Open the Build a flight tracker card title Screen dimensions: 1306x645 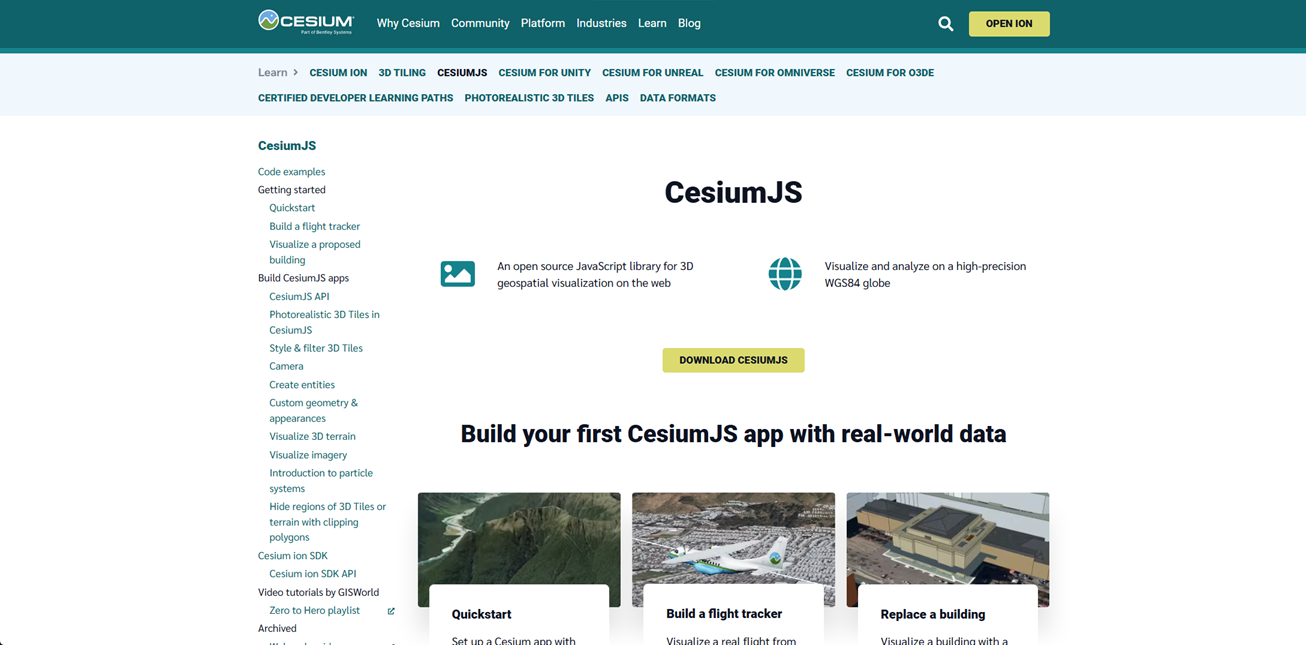pyautogui.click(x=724, y=614)
